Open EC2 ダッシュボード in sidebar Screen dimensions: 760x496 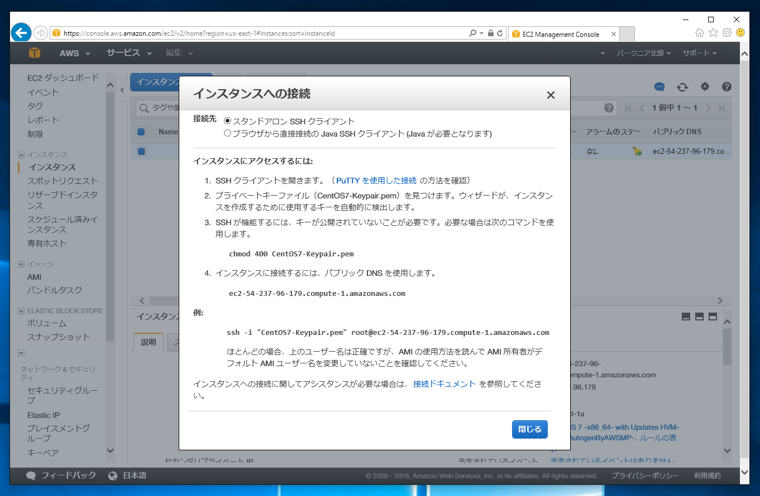click(63, 78)
